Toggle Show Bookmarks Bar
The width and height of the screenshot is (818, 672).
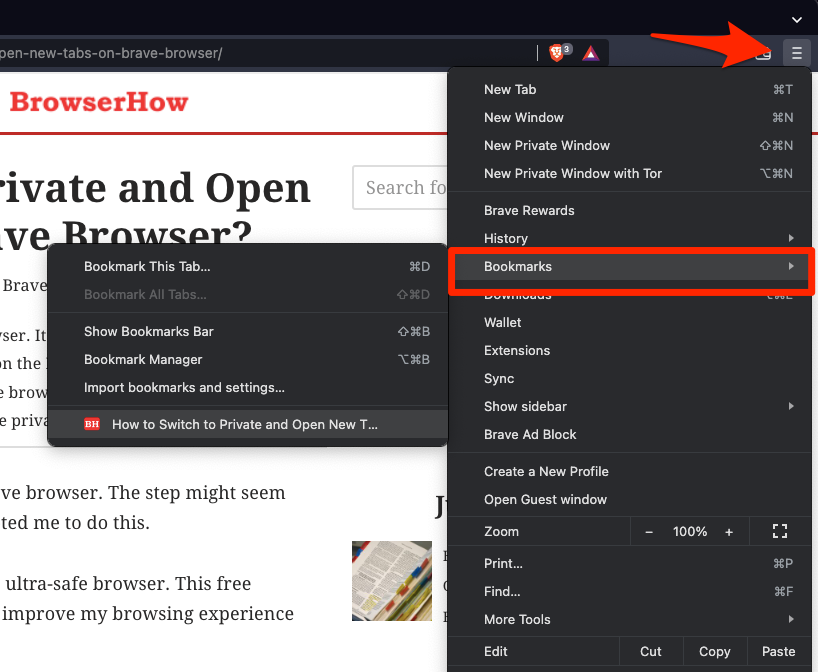click(x=149, y=331)
